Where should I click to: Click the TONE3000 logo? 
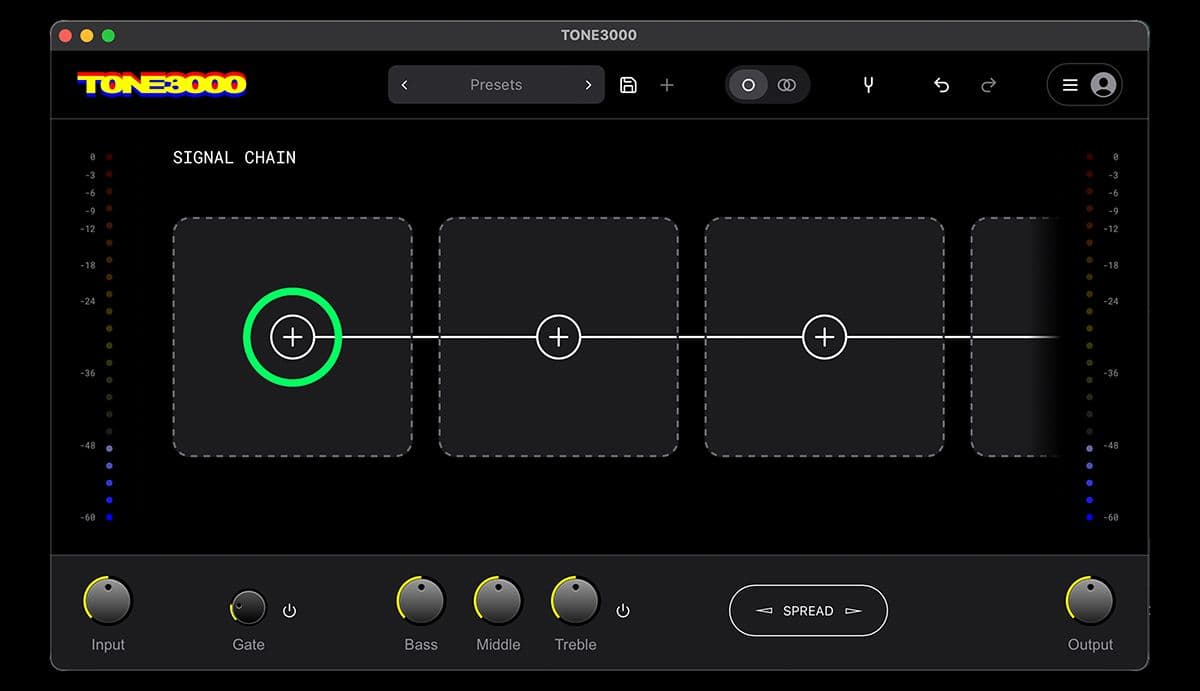pos(162,84)
